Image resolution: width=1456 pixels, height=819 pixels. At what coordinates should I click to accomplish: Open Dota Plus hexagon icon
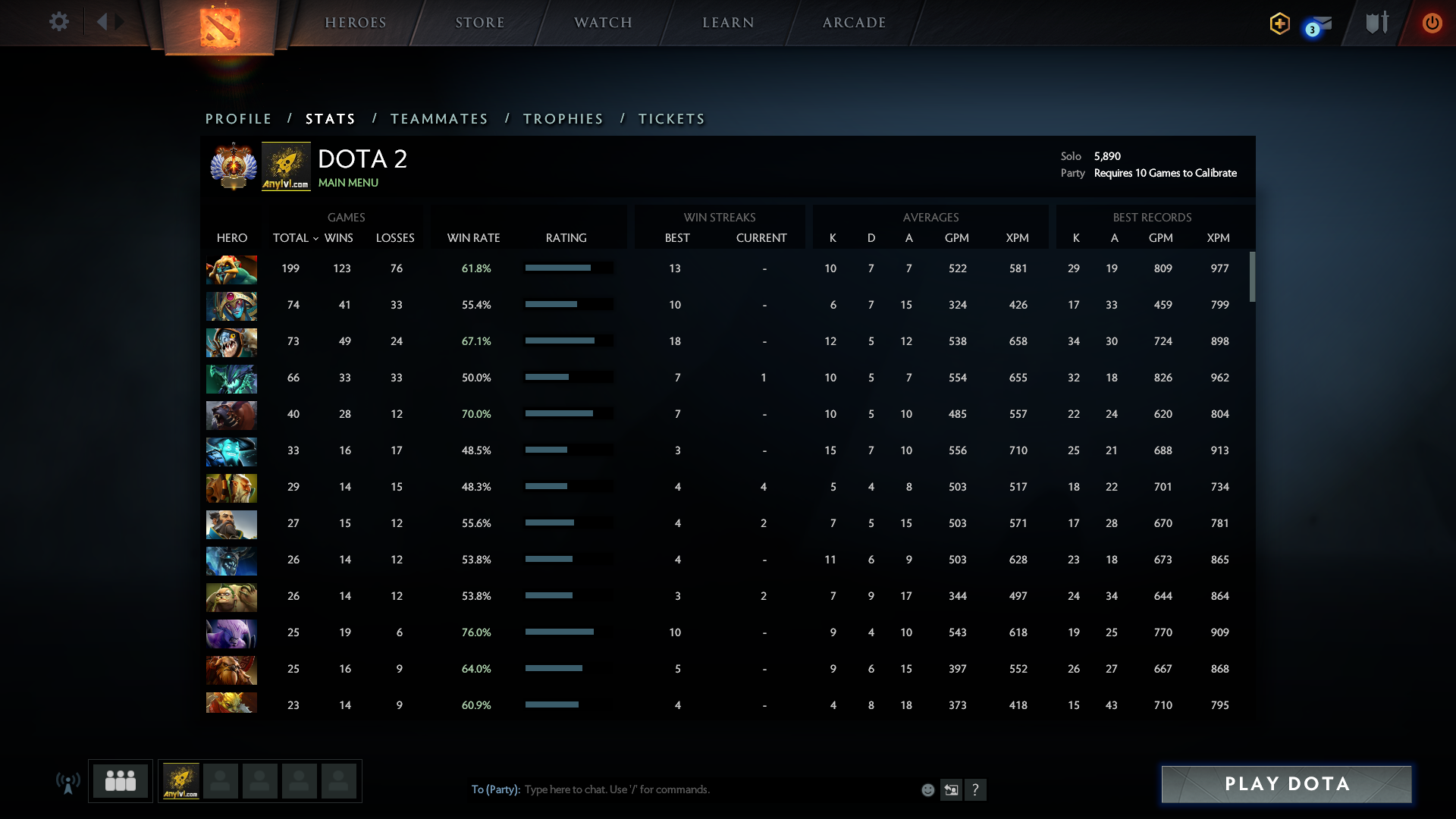point(1280,24)
